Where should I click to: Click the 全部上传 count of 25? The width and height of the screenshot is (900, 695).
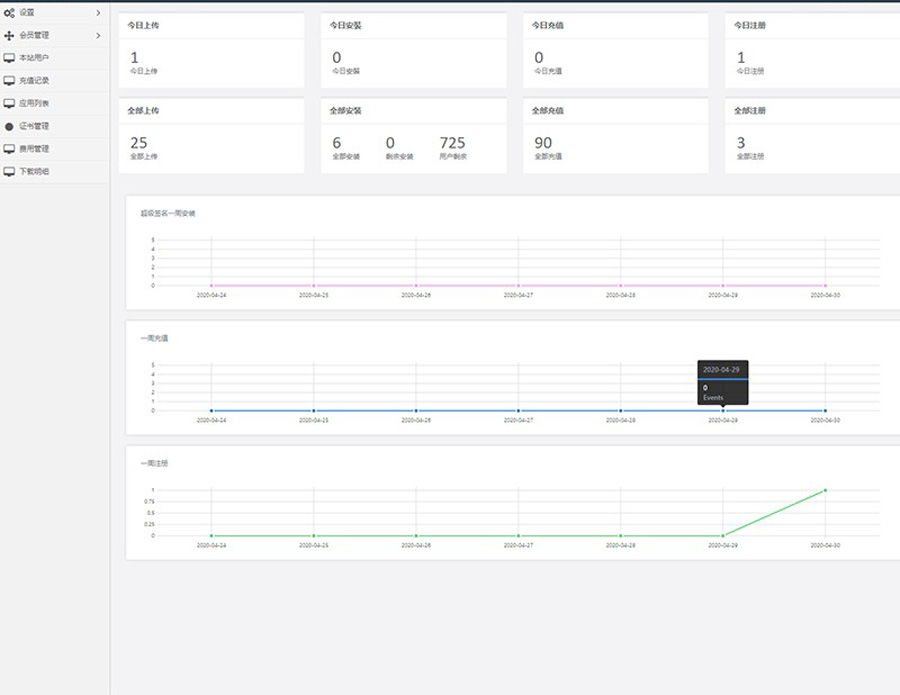[x=138, y=143]
